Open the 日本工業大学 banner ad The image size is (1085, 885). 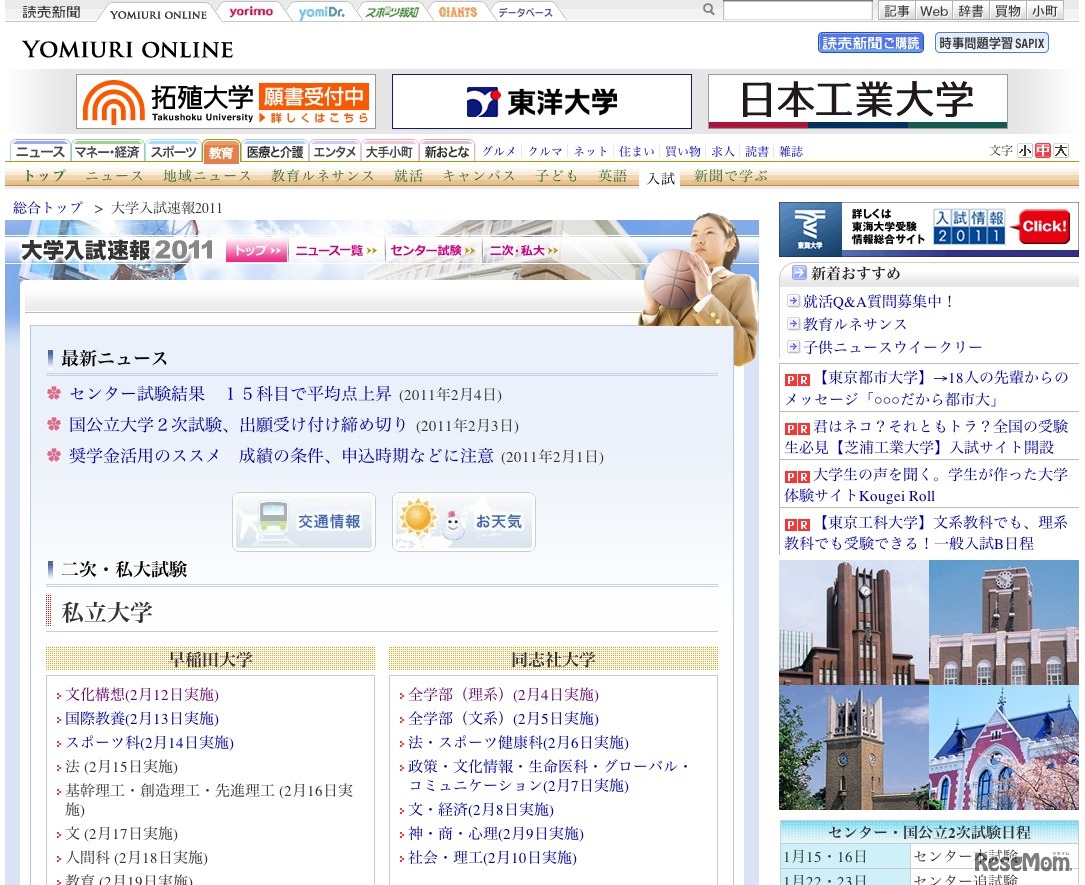(x=857, y=102)
